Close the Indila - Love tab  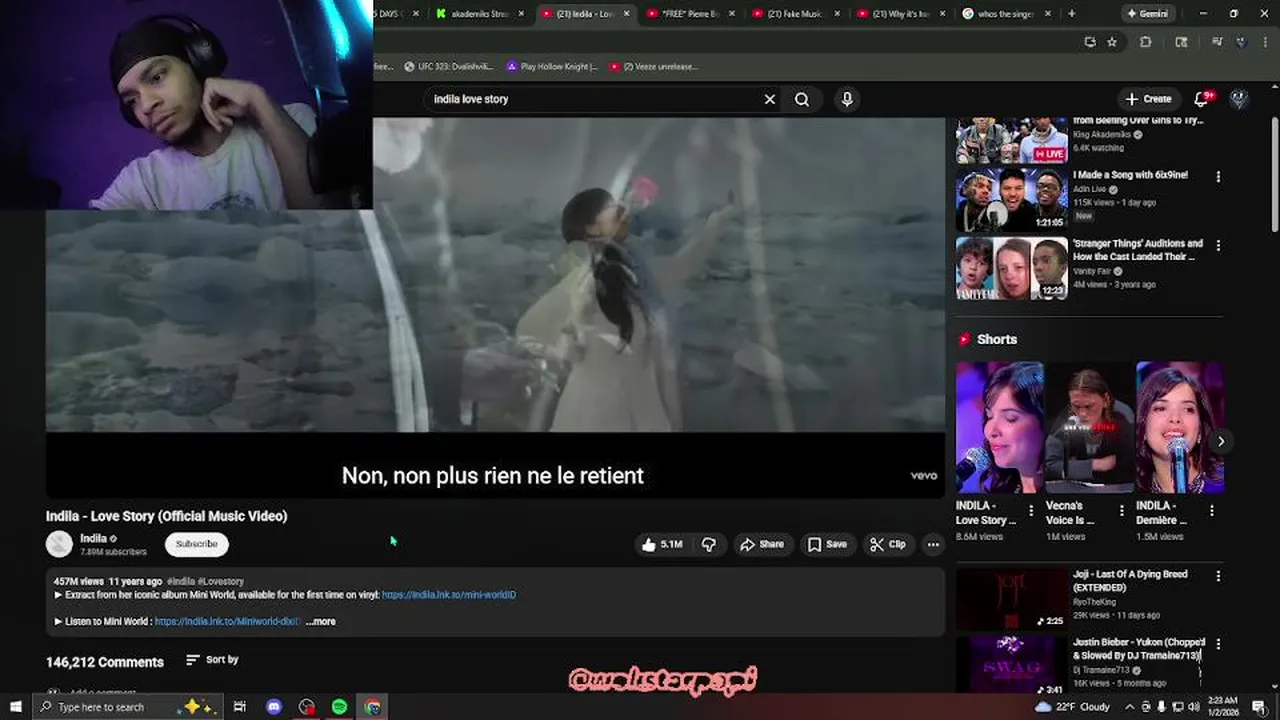[x=627, y=14]
